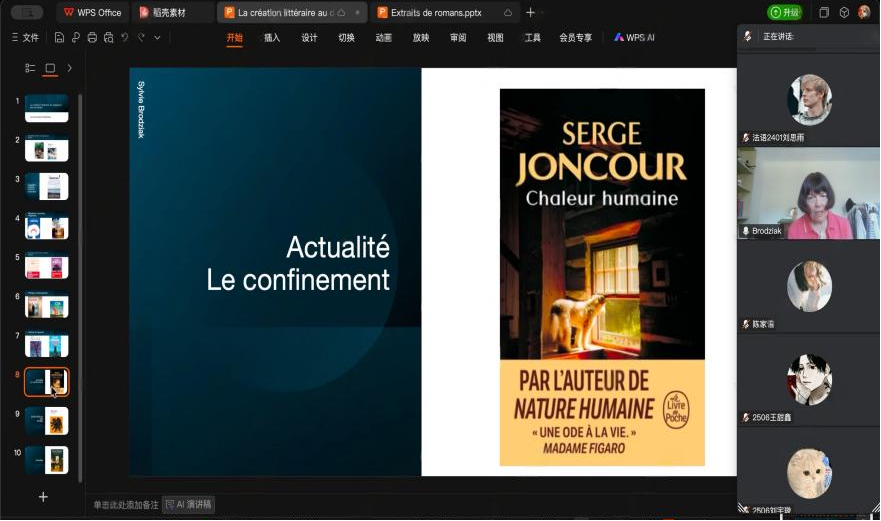The height and width of the screenshot is (521, 881).
Task: Click participant avatar of 2506王甜鑫
Action: pos(809,379)
